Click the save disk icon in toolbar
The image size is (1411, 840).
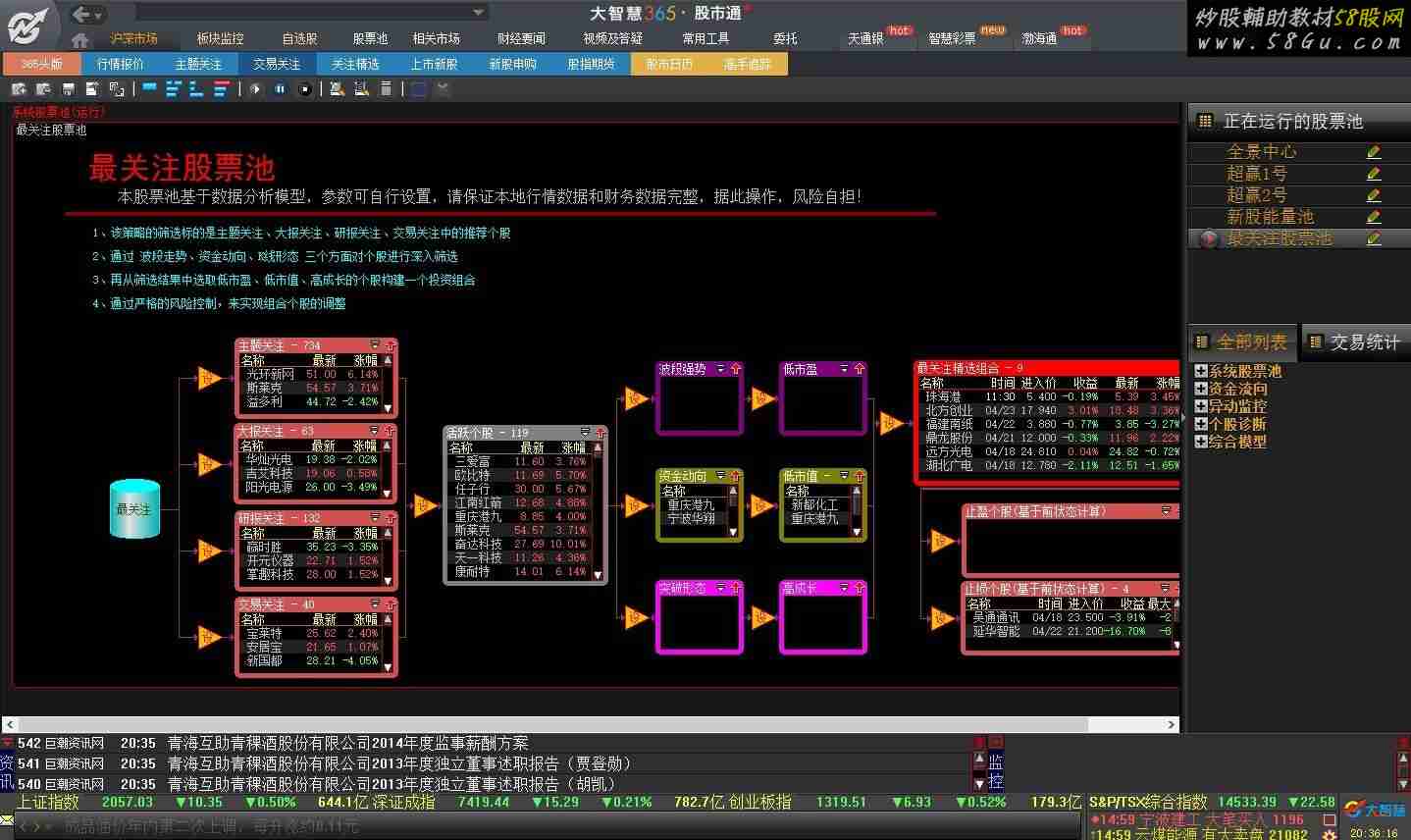point(68,89)
